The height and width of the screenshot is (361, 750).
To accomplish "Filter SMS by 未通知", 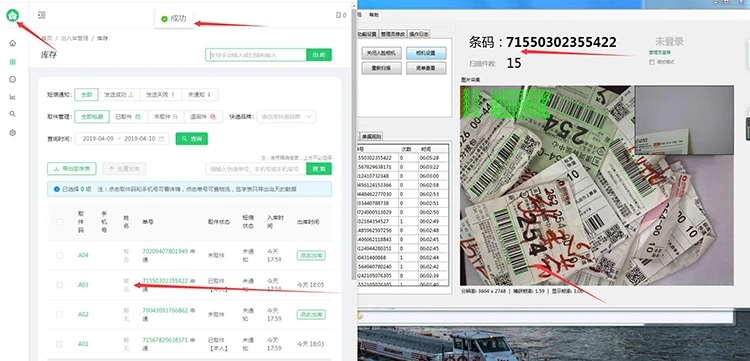I will 199,95.
